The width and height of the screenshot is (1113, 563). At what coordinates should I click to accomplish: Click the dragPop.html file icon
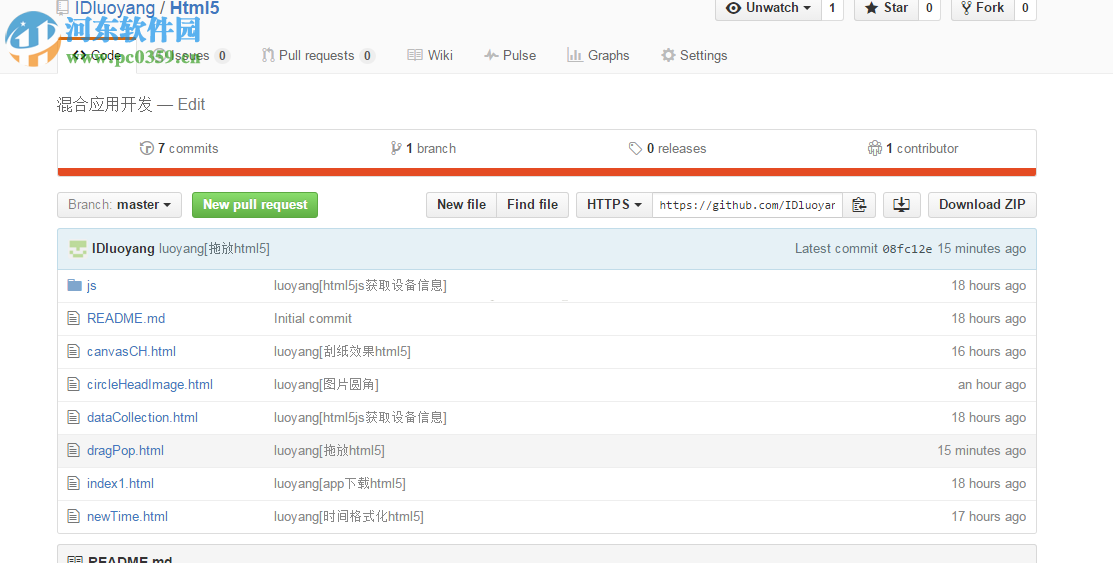click(74, 450)
